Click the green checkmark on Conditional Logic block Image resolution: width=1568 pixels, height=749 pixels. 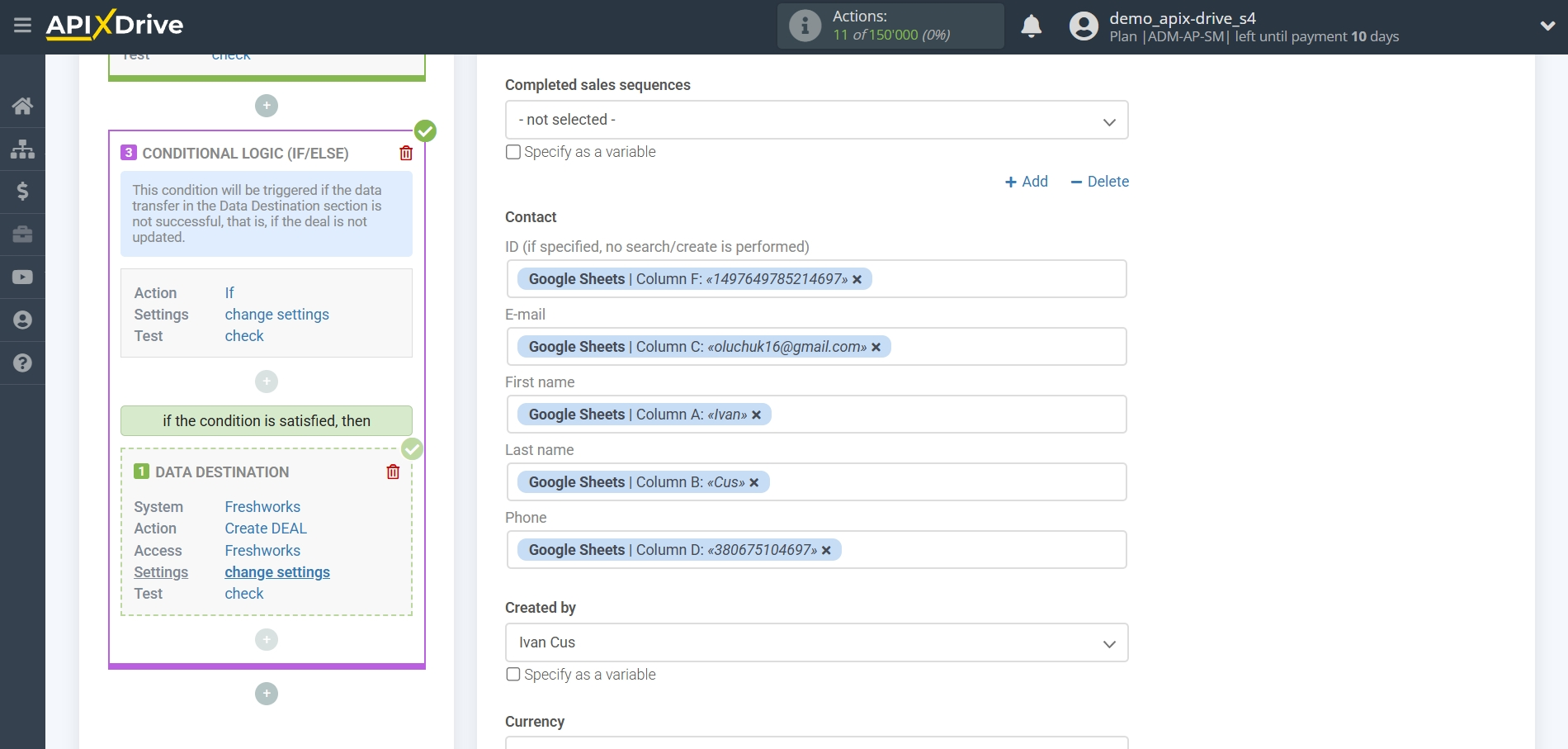tap(425, 130)
